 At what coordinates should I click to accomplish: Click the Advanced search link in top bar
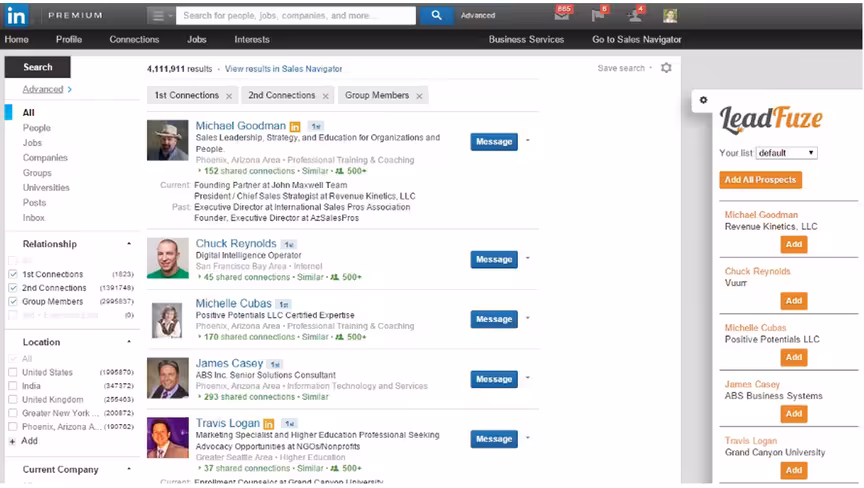click(x=478, y=15)
